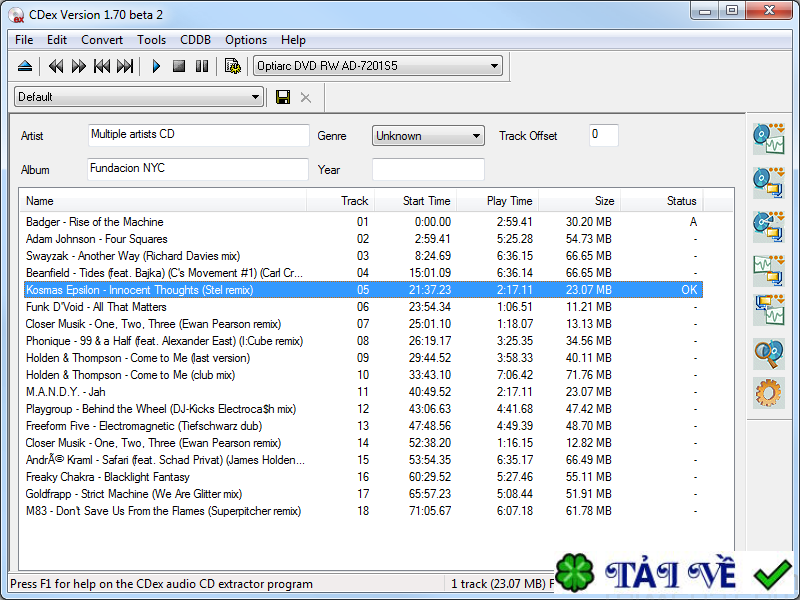The image size is (800, 600).
Task: Click Extract CD tracks to WAV icon
Action: (x=768, y=137)
